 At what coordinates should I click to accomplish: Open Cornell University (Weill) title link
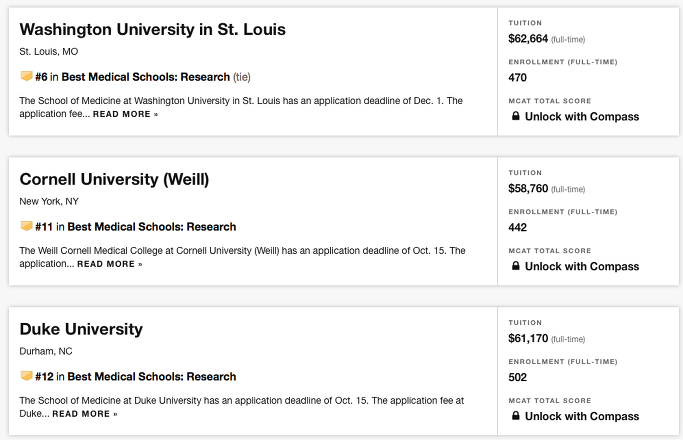[x=114, y=179]
